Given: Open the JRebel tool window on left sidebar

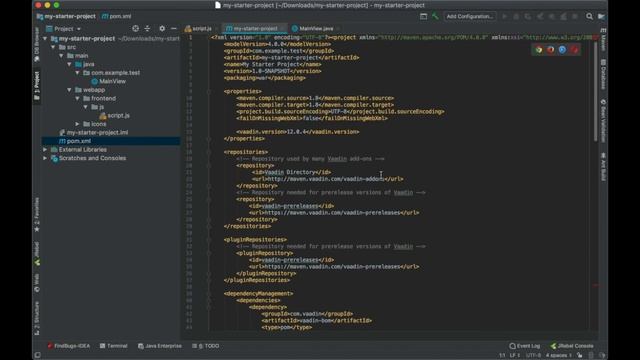Looking at the screenshot, I should point(37,254).
